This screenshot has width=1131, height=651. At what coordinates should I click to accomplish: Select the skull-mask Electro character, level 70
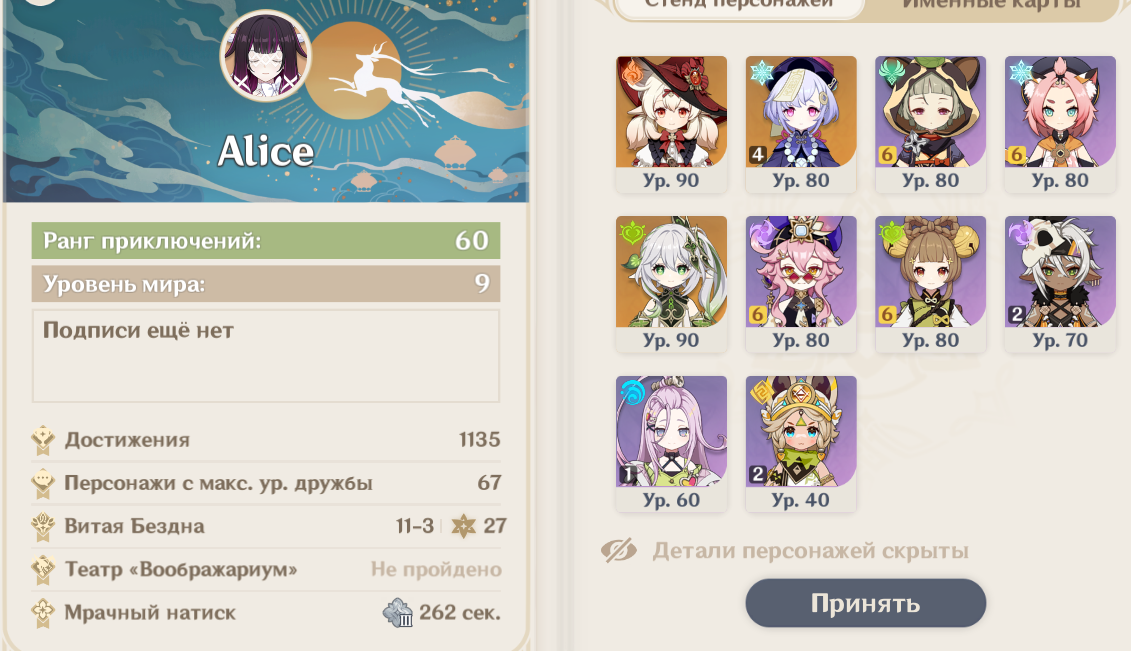pos(1060,283)
